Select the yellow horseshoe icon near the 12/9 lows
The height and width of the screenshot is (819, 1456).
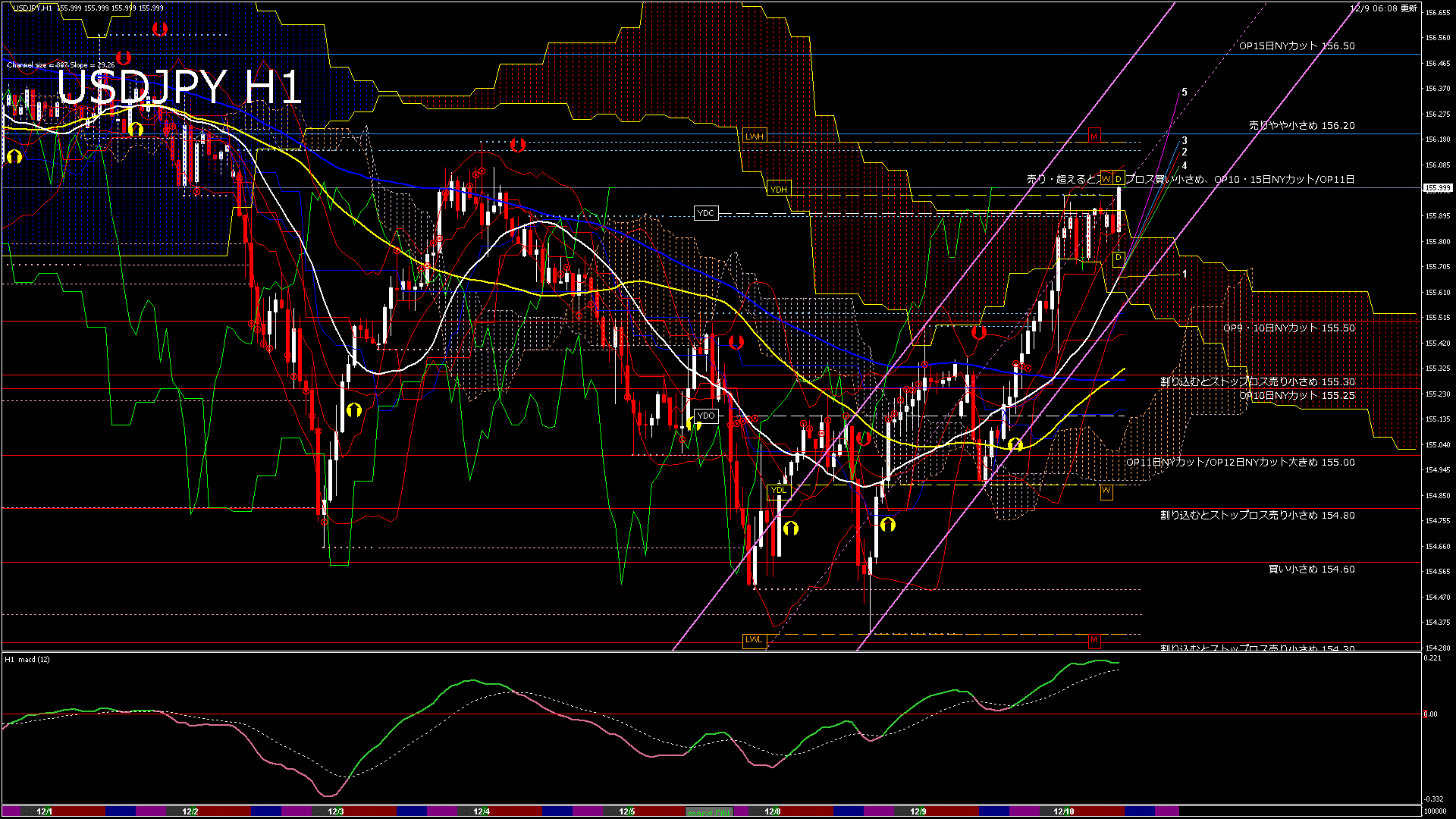(x=887, y=523)
